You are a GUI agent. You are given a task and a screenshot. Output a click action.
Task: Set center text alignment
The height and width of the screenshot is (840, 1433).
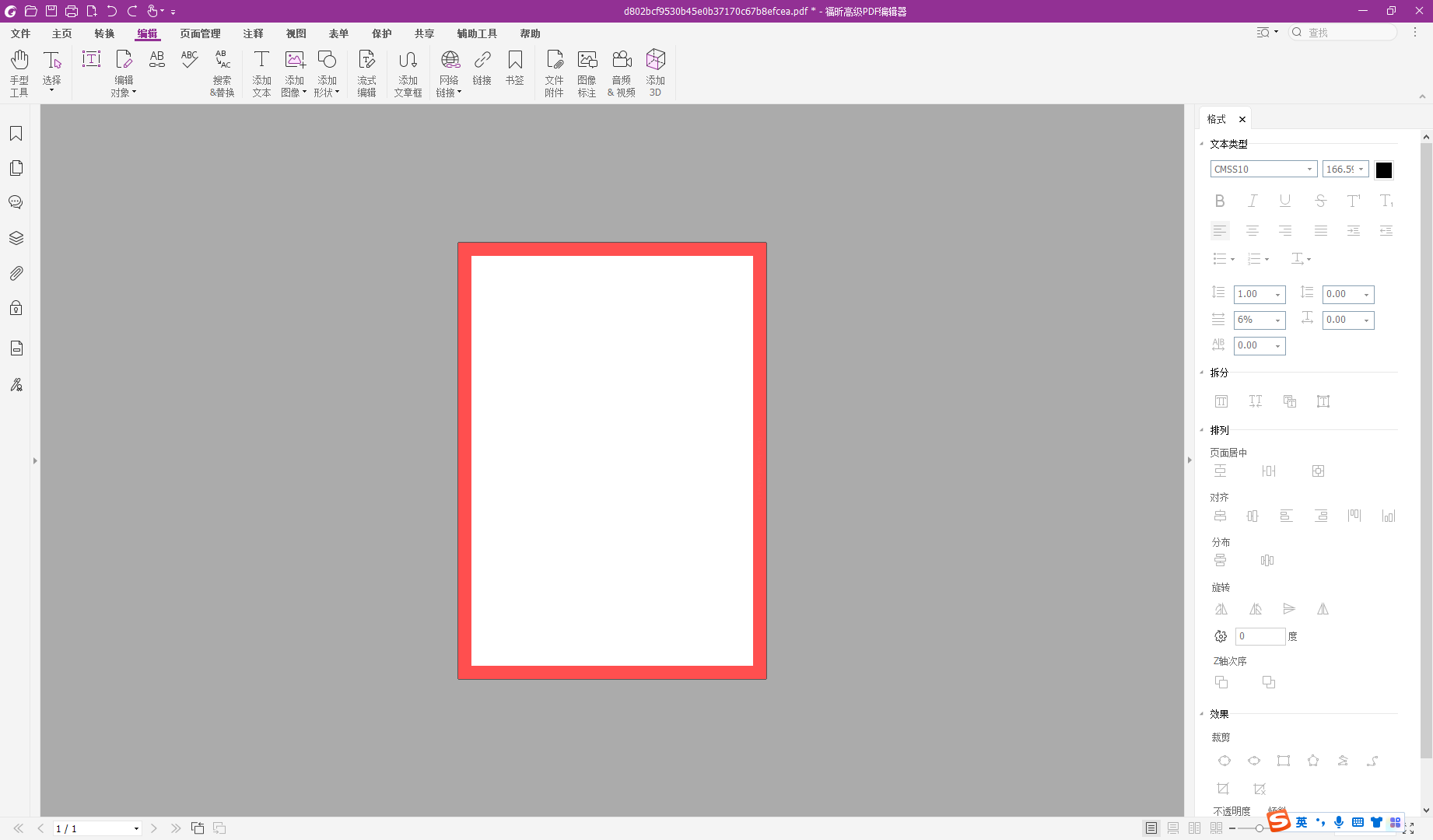pyautogui.click(x=1253, y=231)
